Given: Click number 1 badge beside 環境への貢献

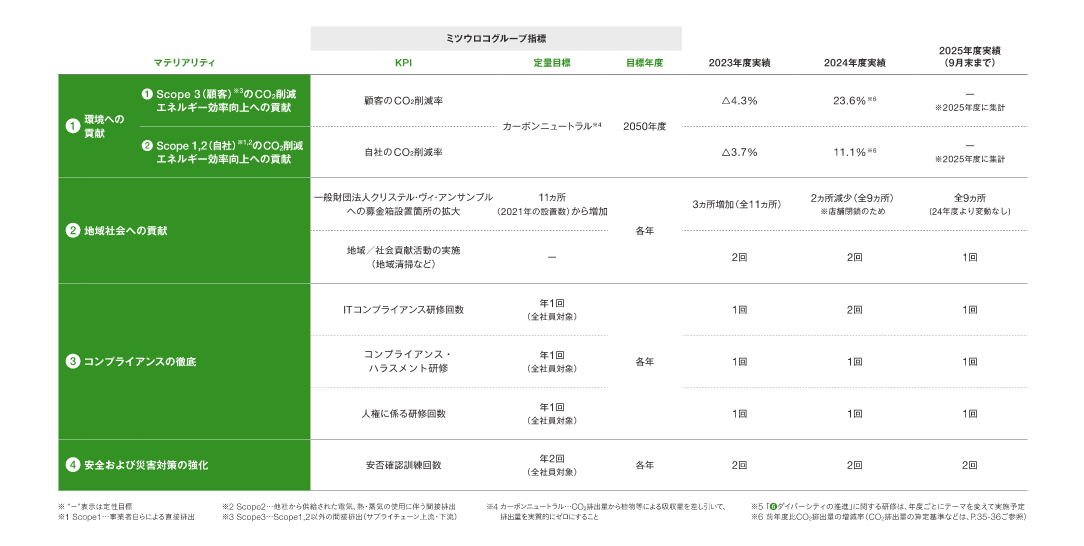Looking at the screenshot, I should coord(73,126).
